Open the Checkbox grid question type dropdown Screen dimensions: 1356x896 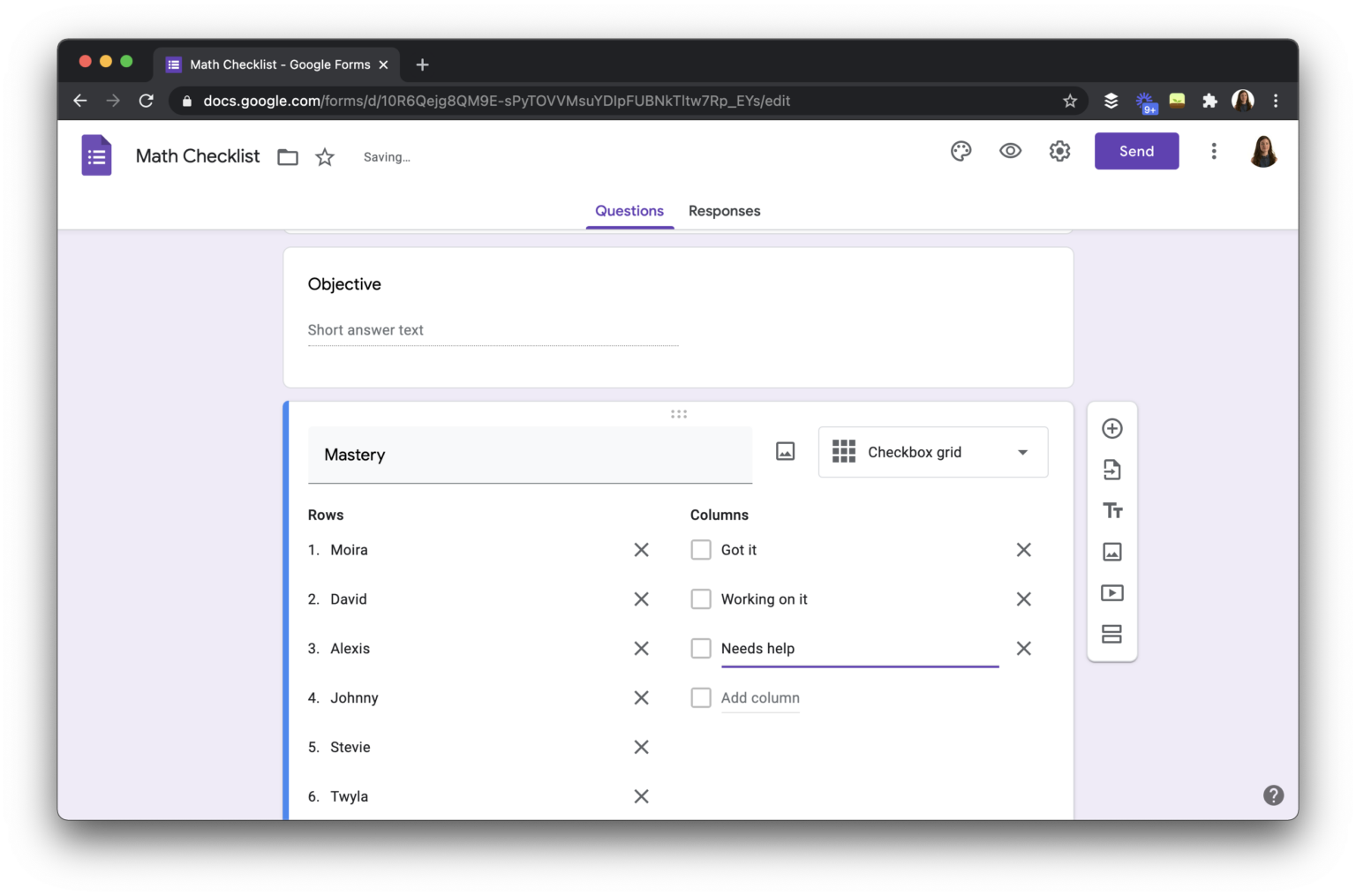[933, 452]
